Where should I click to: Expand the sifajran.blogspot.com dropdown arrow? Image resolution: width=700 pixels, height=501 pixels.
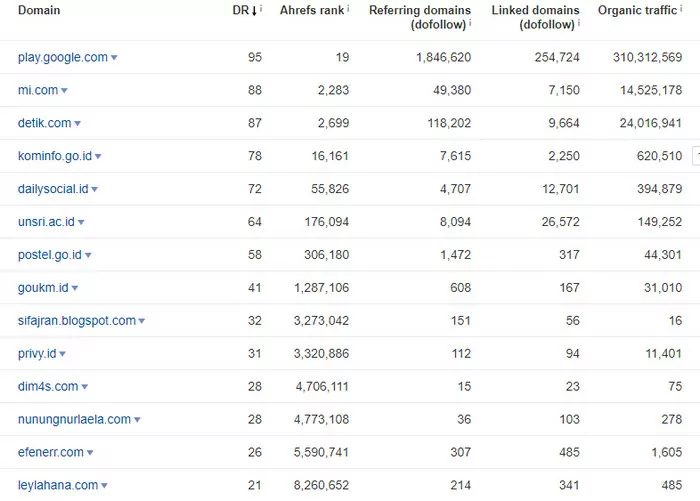142,321
